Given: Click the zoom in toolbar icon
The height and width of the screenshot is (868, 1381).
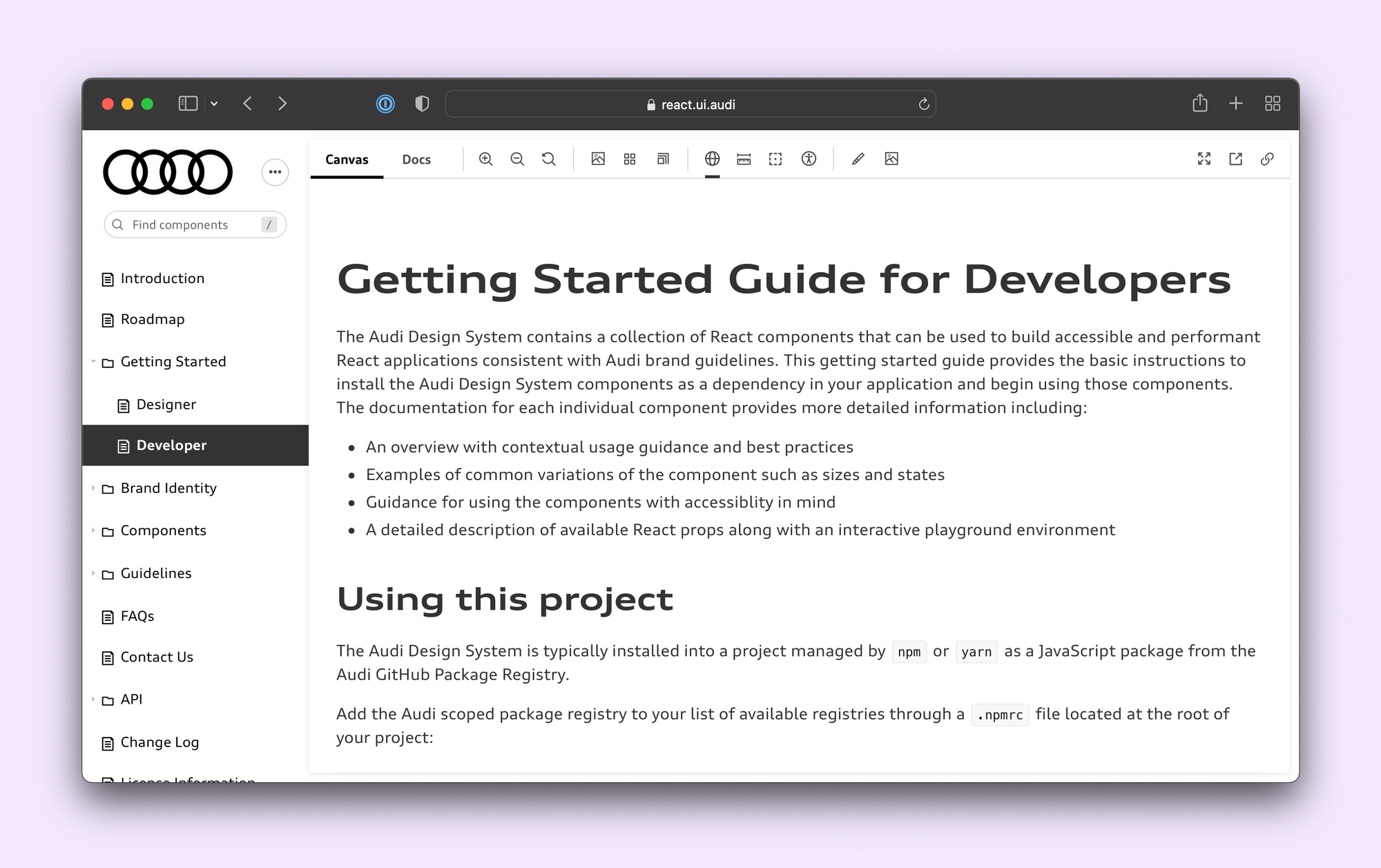Looking at the screenshot, I should (485, 159).
